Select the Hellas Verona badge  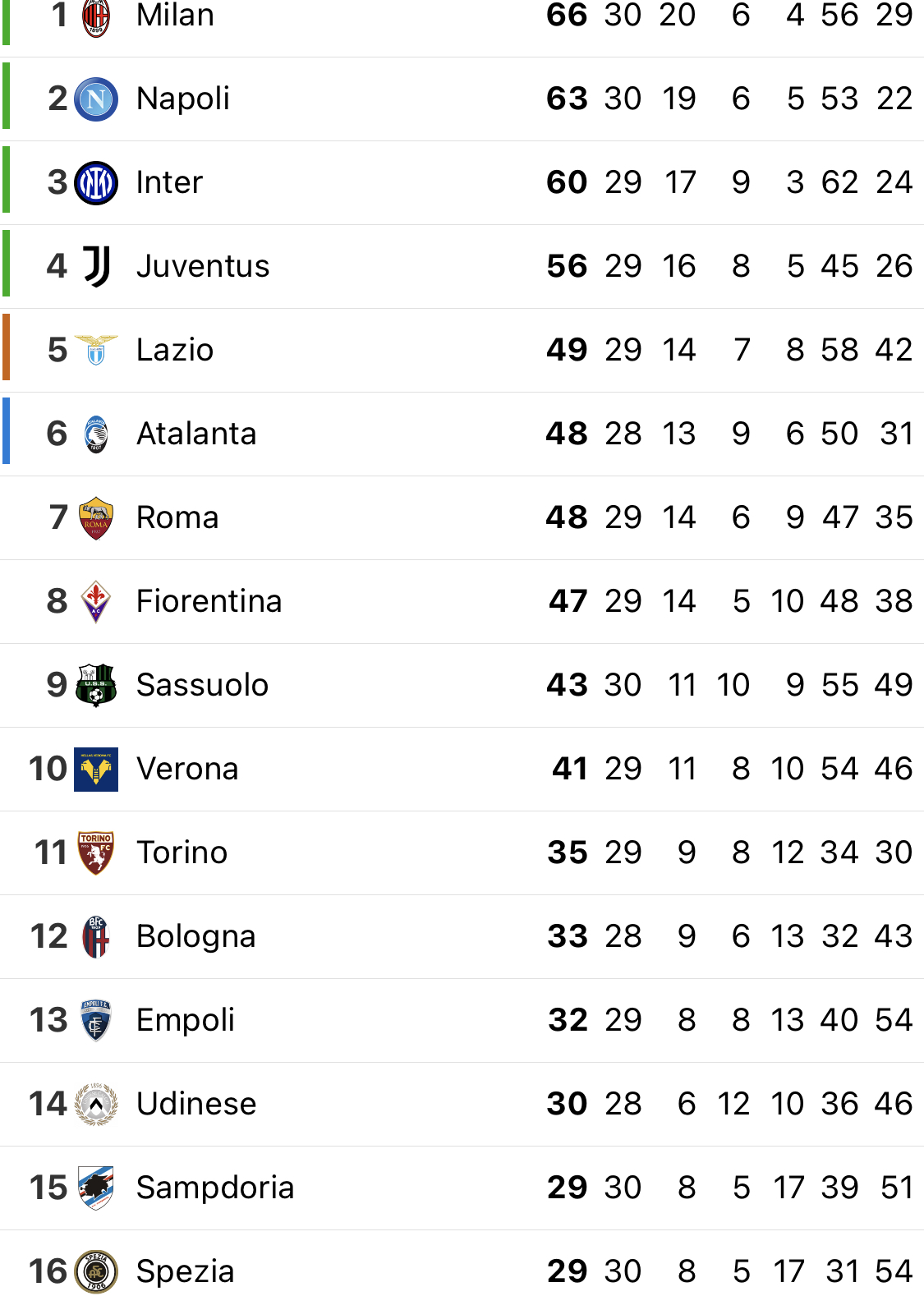tap(96, 770)
